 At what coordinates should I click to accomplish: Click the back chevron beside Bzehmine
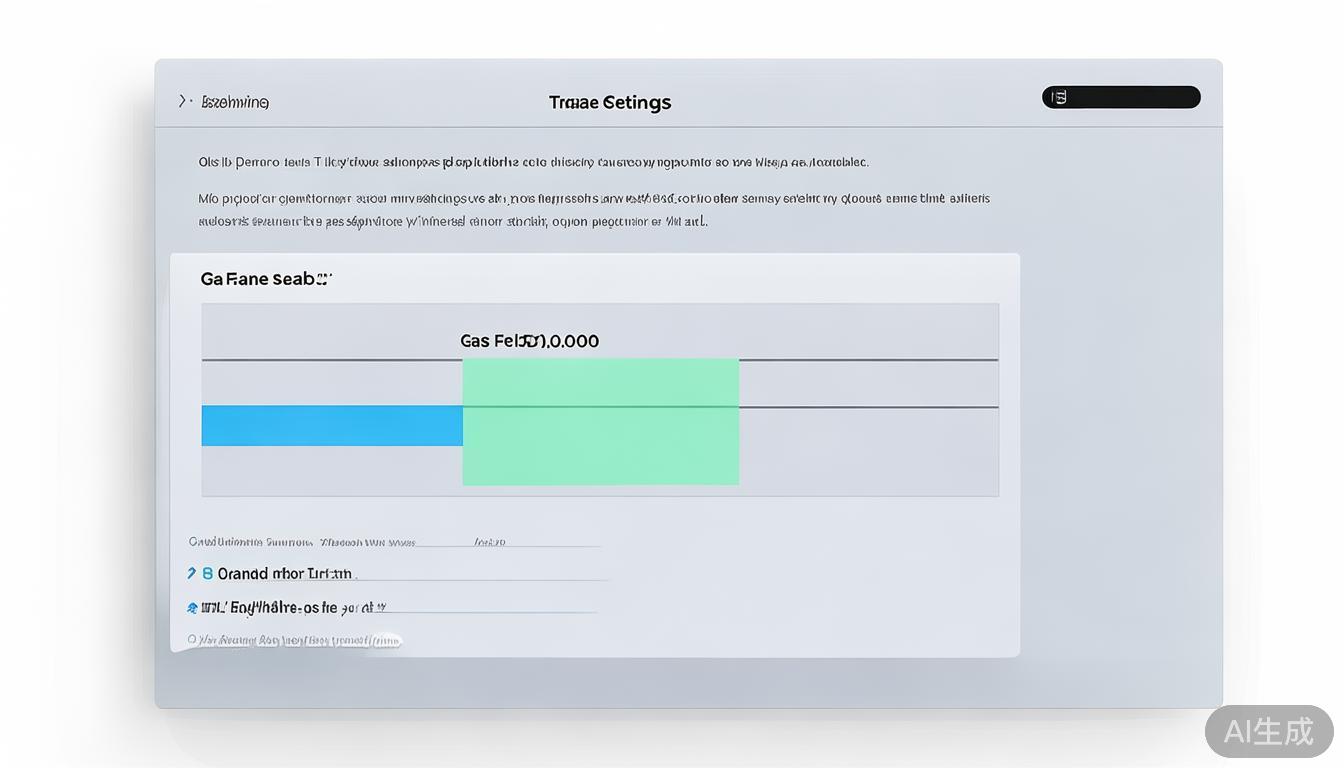pos(183,101)
